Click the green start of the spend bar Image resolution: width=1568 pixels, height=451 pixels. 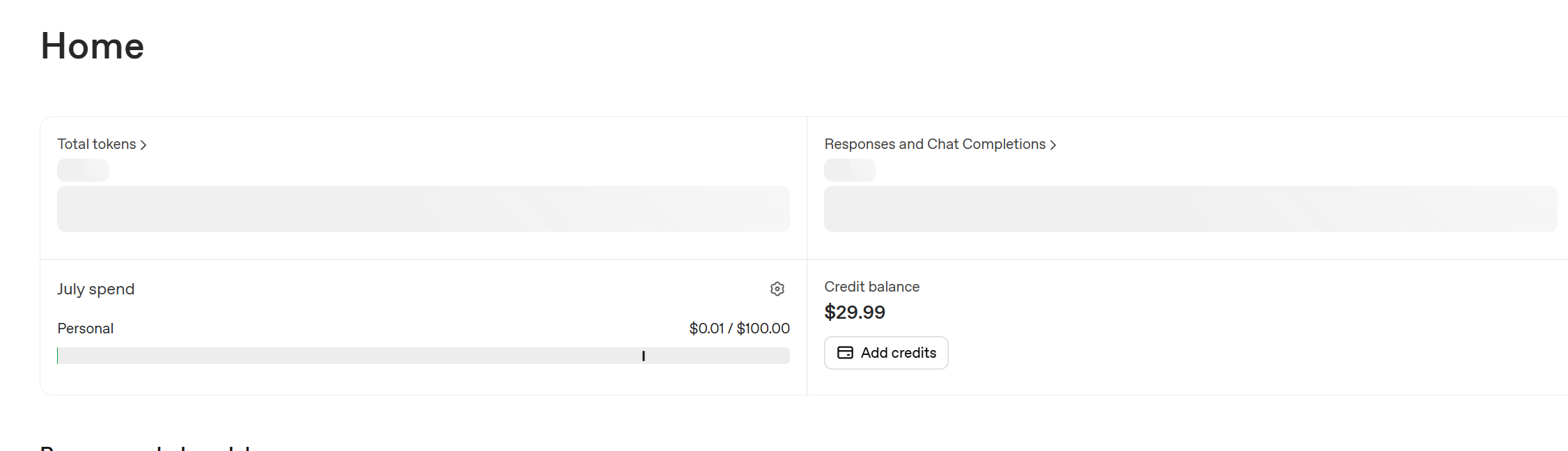(x=58, y=356)
